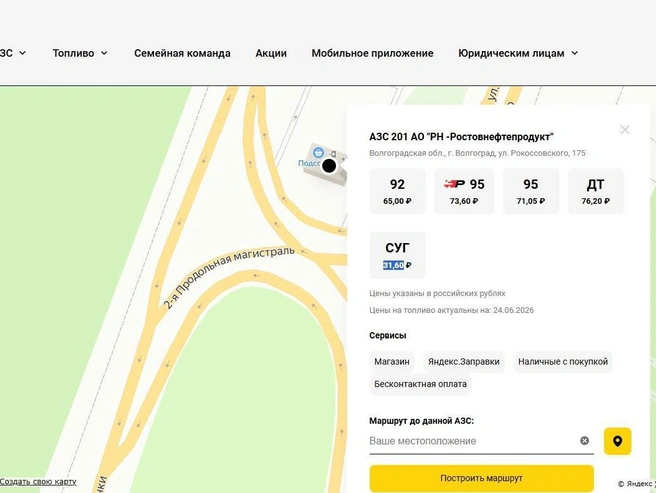Open the Создать свою карту link
This screenshot has height=493, width=656.
(x=38, y=482)
